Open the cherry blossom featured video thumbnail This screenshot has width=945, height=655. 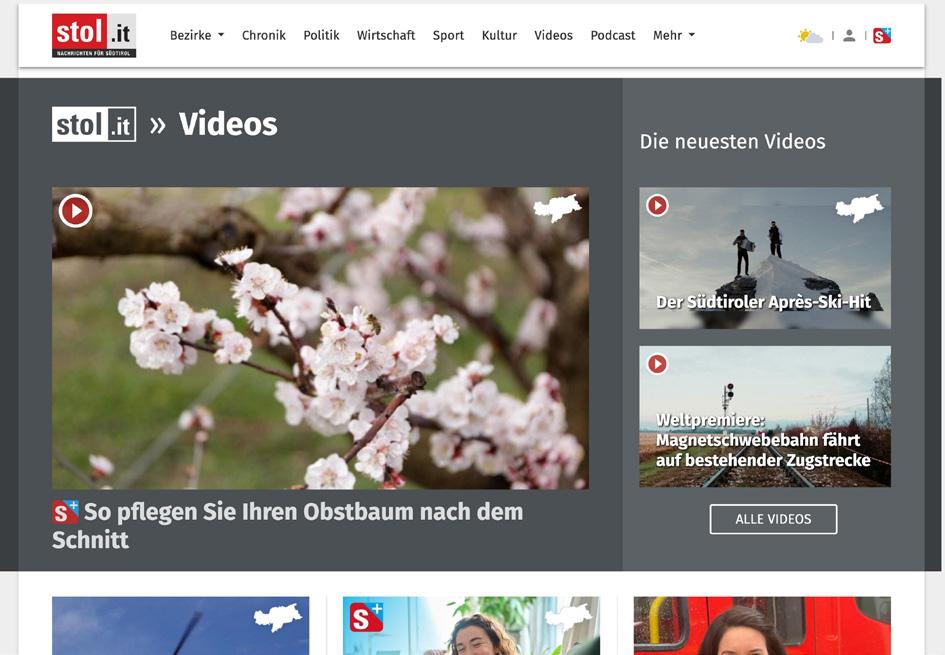coord(320,338)
